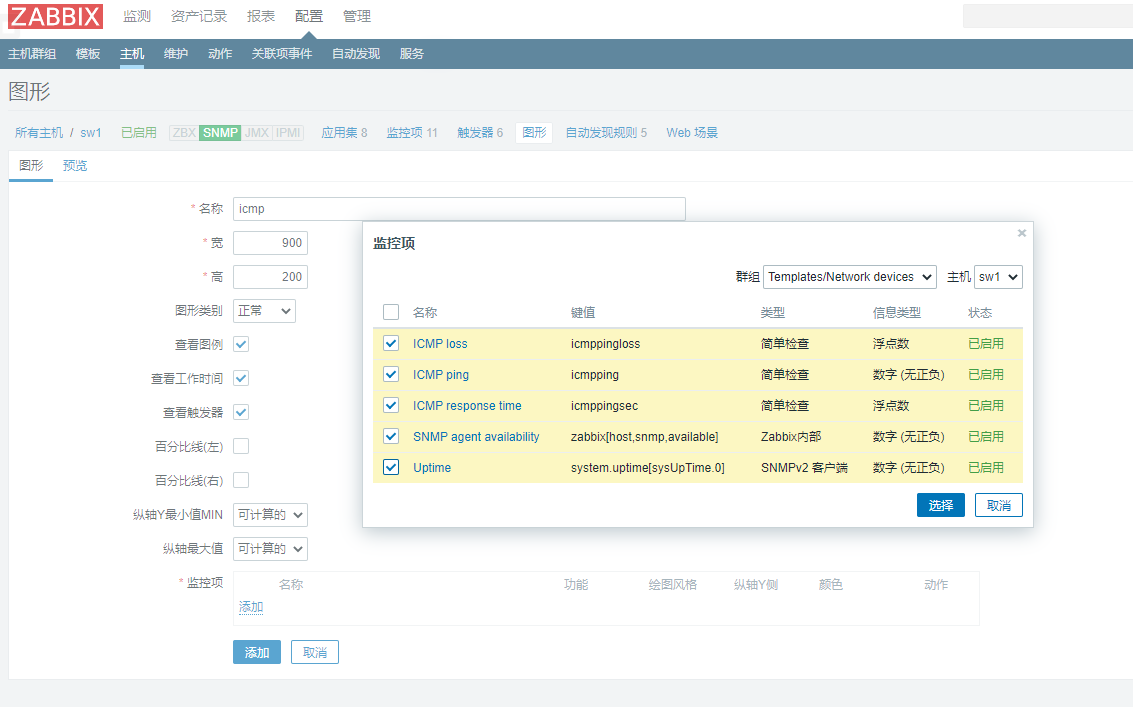Click the 宽 input field with 900
Screen dimensions: 1133x707
coord(270,243)
